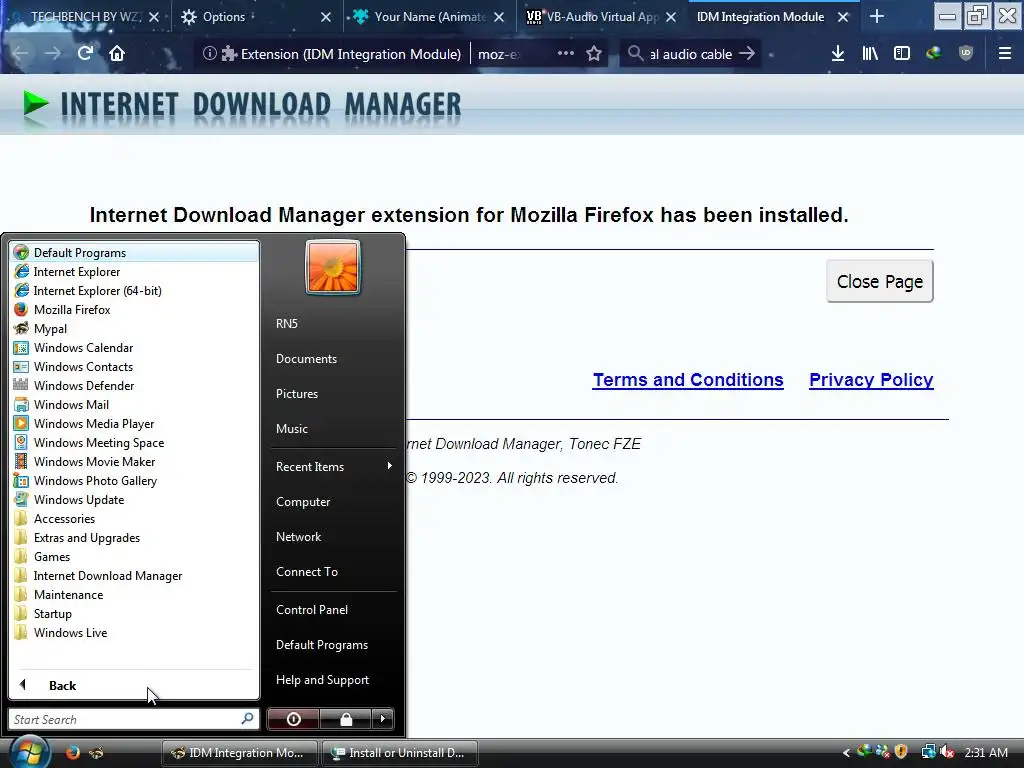The width and height of the screenshot is (1024, 768).
Task: Click the muted volume tray icon
Action: [x=947, y=752]
